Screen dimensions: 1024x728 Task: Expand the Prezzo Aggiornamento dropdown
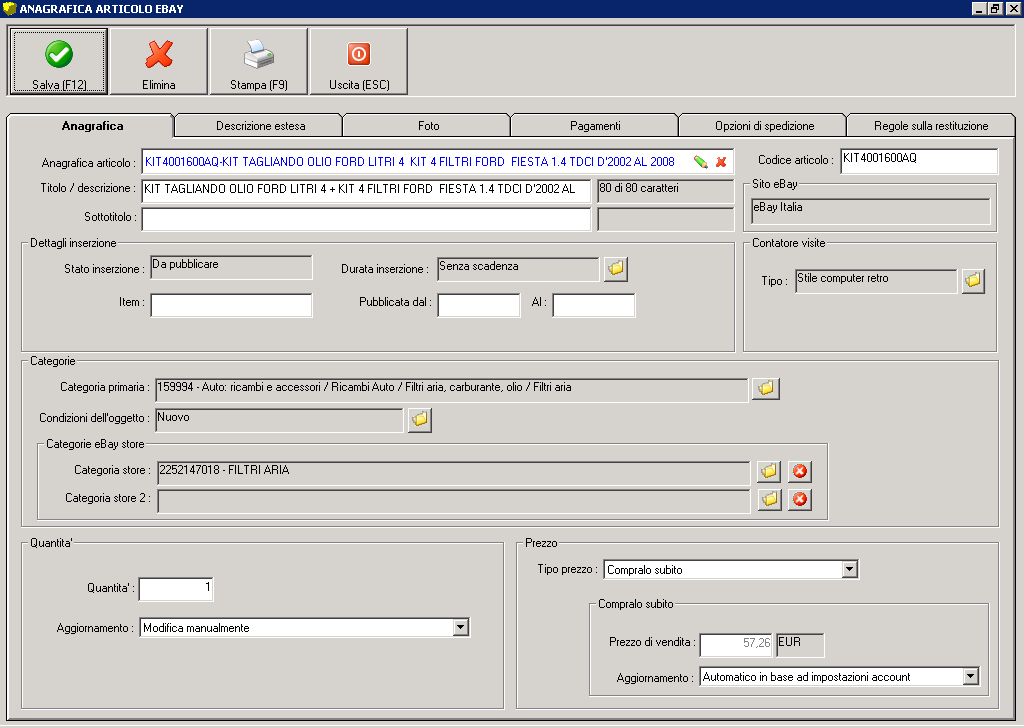click(x=971, y=676)
